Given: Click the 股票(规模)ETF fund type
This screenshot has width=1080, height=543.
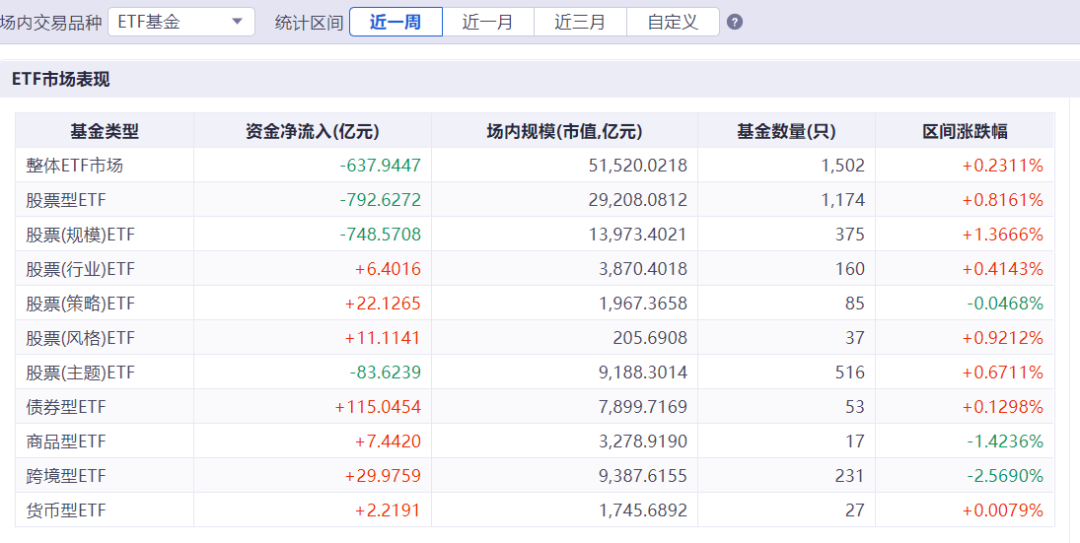Looking at the screenshot, I should 81,235.
